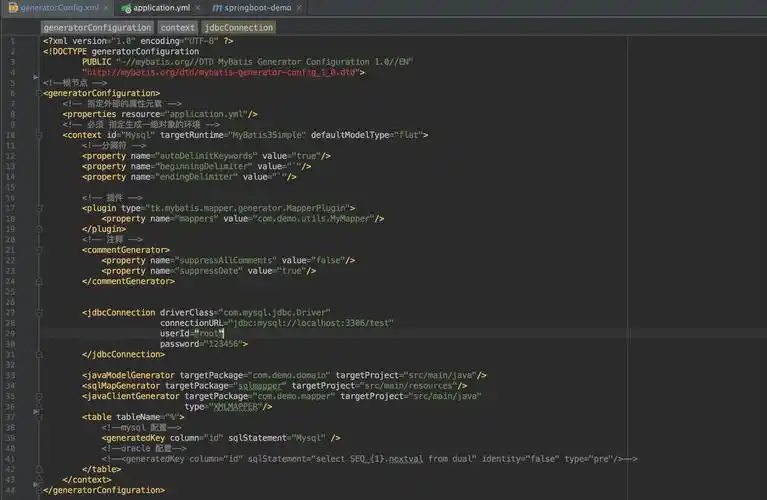Viewport: 767px width, 500px height.
Task: Click the application.yml file type icon
Action: (125, 7)
